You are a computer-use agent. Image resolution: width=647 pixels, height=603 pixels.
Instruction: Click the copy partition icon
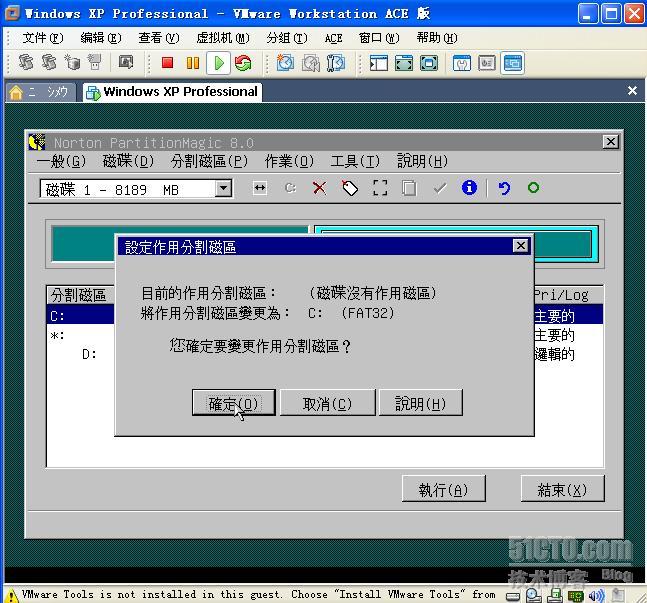[409, 188]
